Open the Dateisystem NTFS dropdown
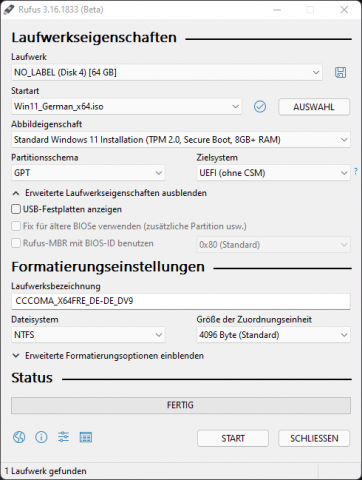Screen dimensions: 362x480 [x=88, y=335]
